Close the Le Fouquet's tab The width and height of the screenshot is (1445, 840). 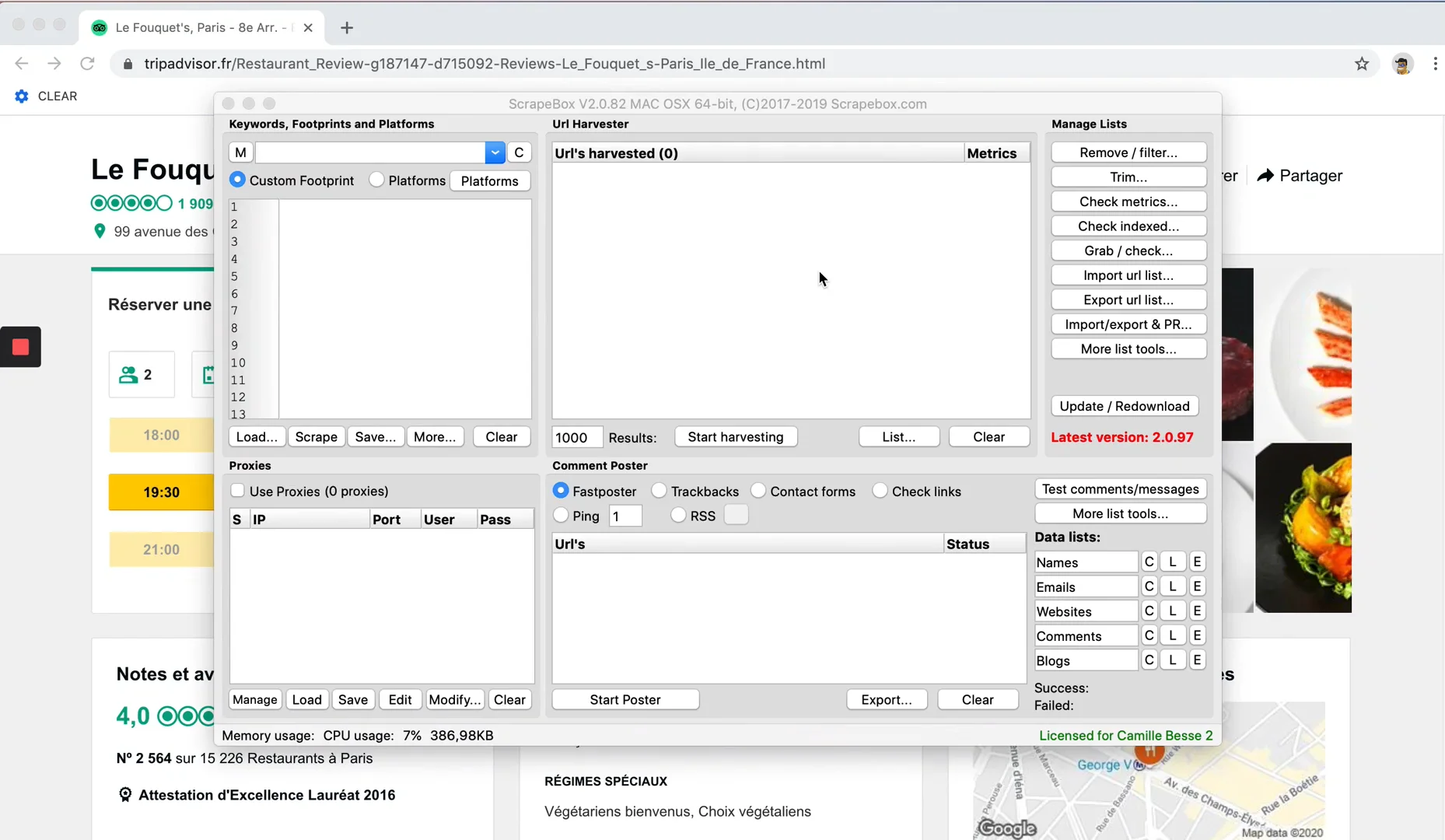(308, 27)
